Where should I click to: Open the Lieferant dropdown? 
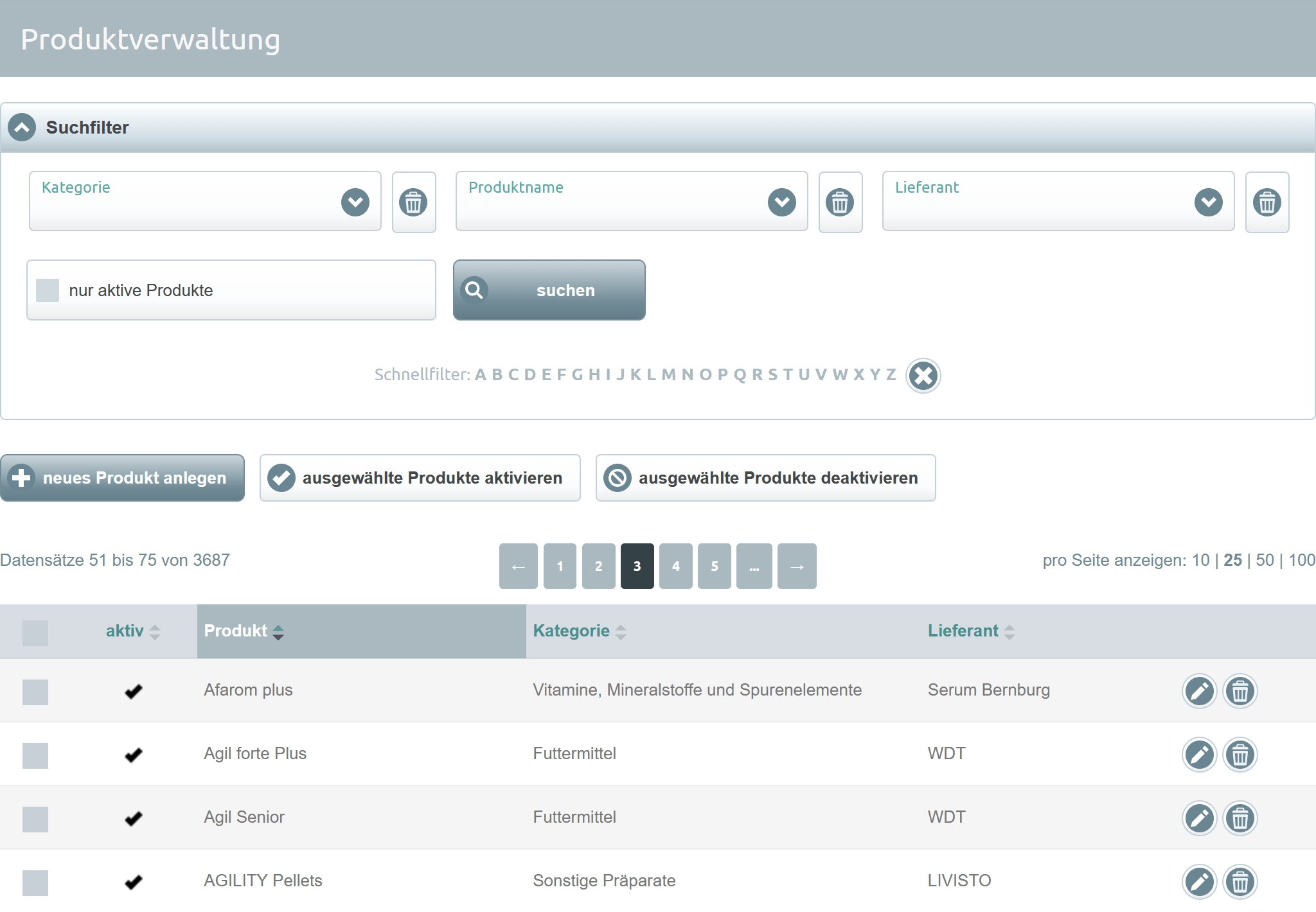[1208, 202]
